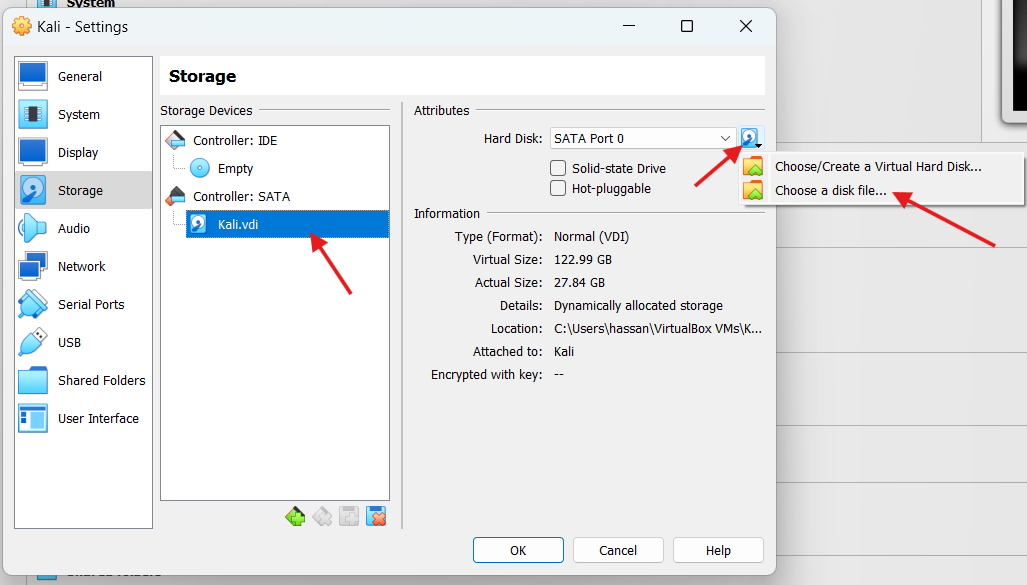Close the Kali Settings dialog
This screenshot has width=1027, height=585.
click(745, 26)
